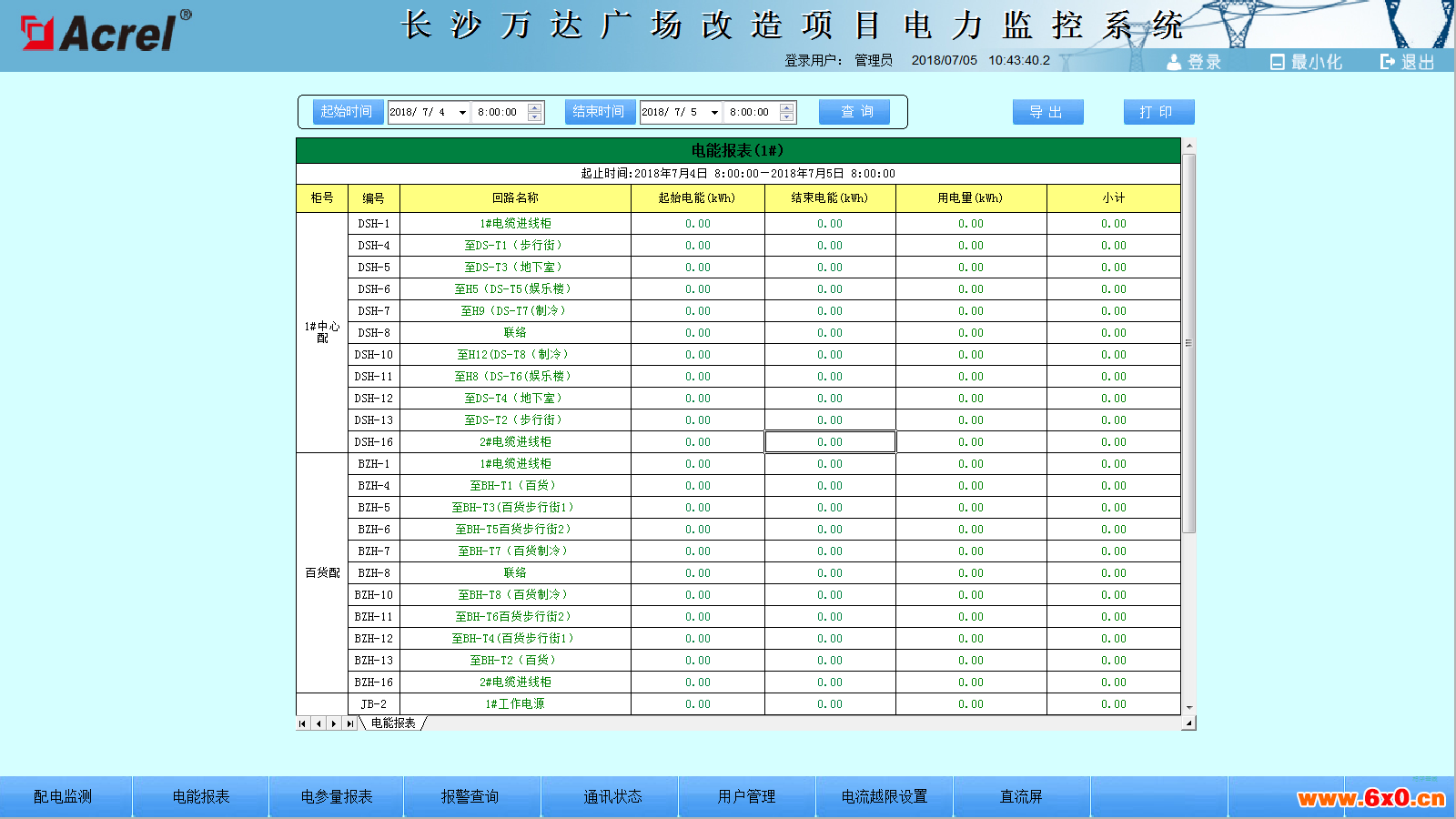This screenshot has width=1456, height=819.
Task: Increase the start time with up spinner
Action: 535,107
